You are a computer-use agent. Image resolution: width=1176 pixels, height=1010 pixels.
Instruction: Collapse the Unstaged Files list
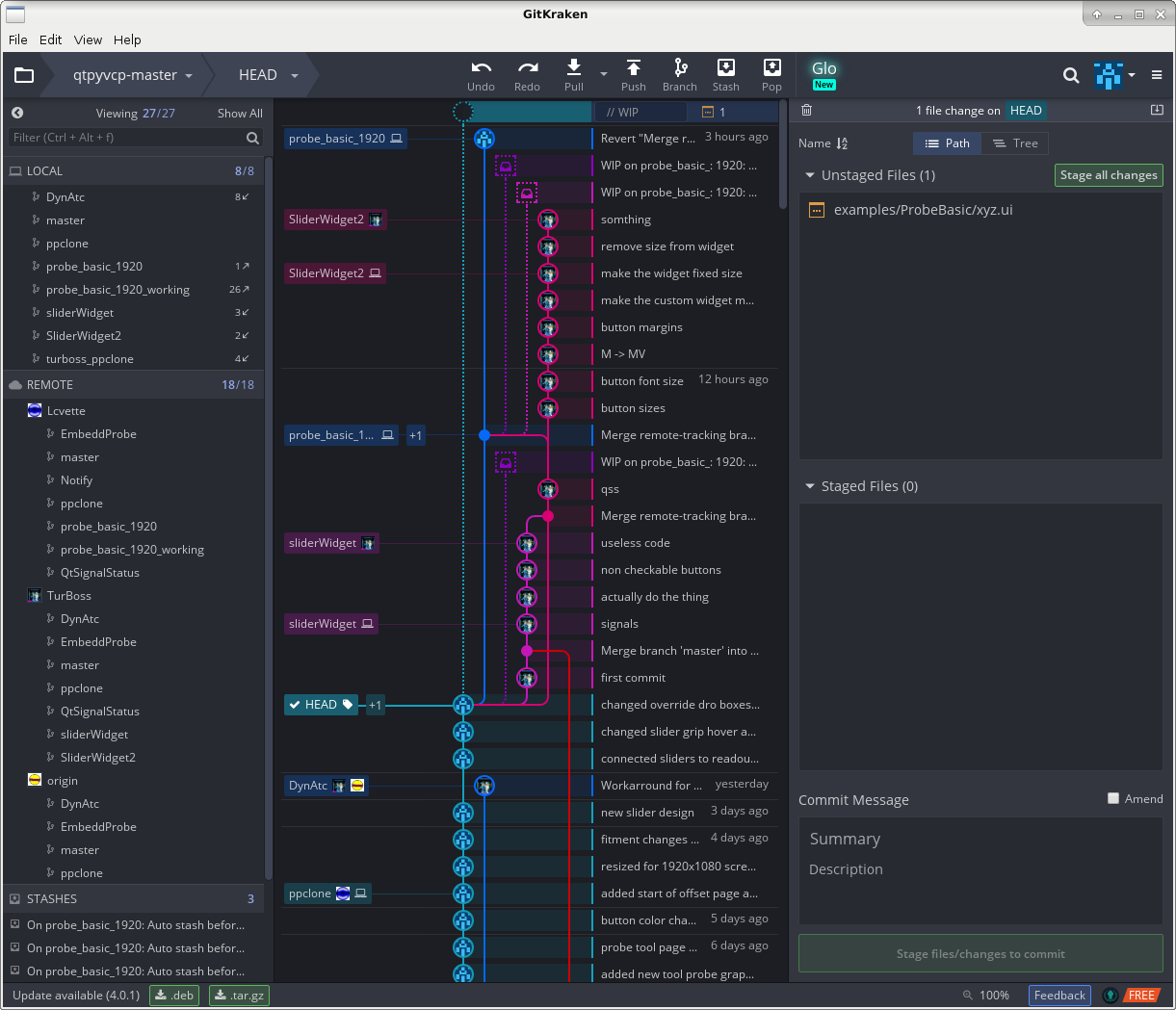[810, 175]
